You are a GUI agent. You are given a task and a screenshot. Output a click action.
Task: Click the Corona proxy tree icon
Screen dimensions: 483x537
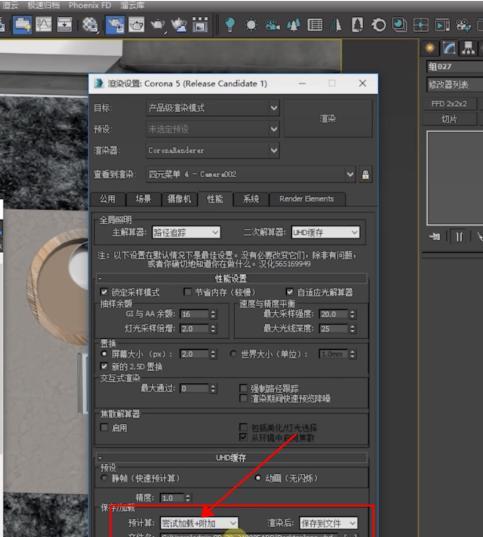coord(357,25)
